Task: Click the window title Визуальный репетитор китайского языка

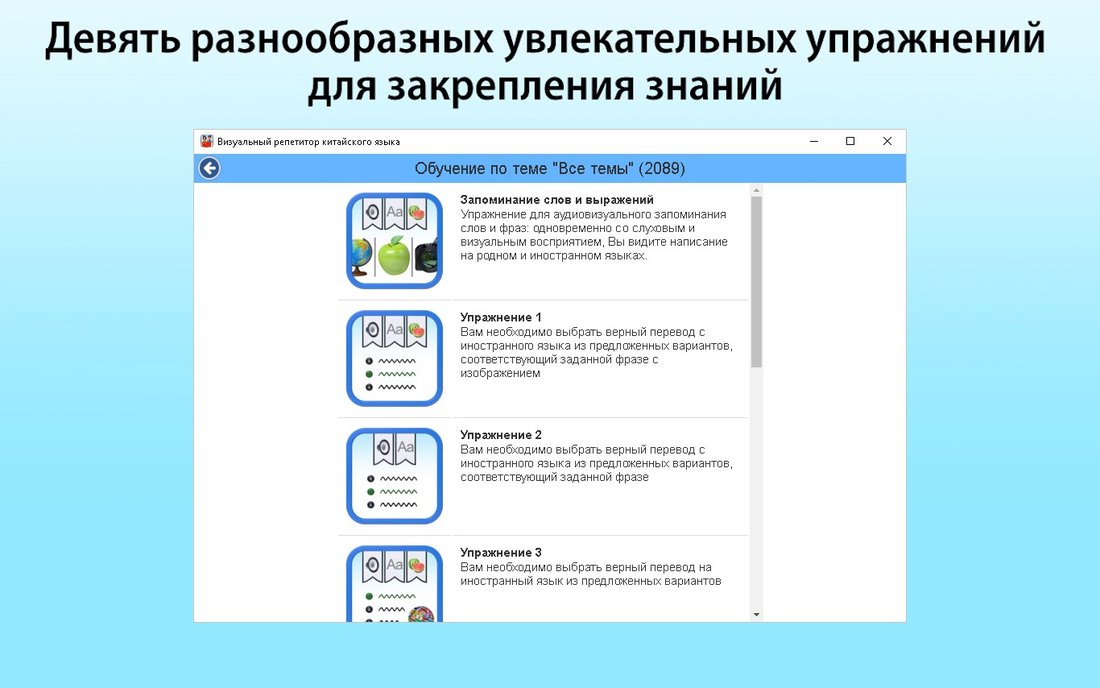Action: [x=309, y=142]
